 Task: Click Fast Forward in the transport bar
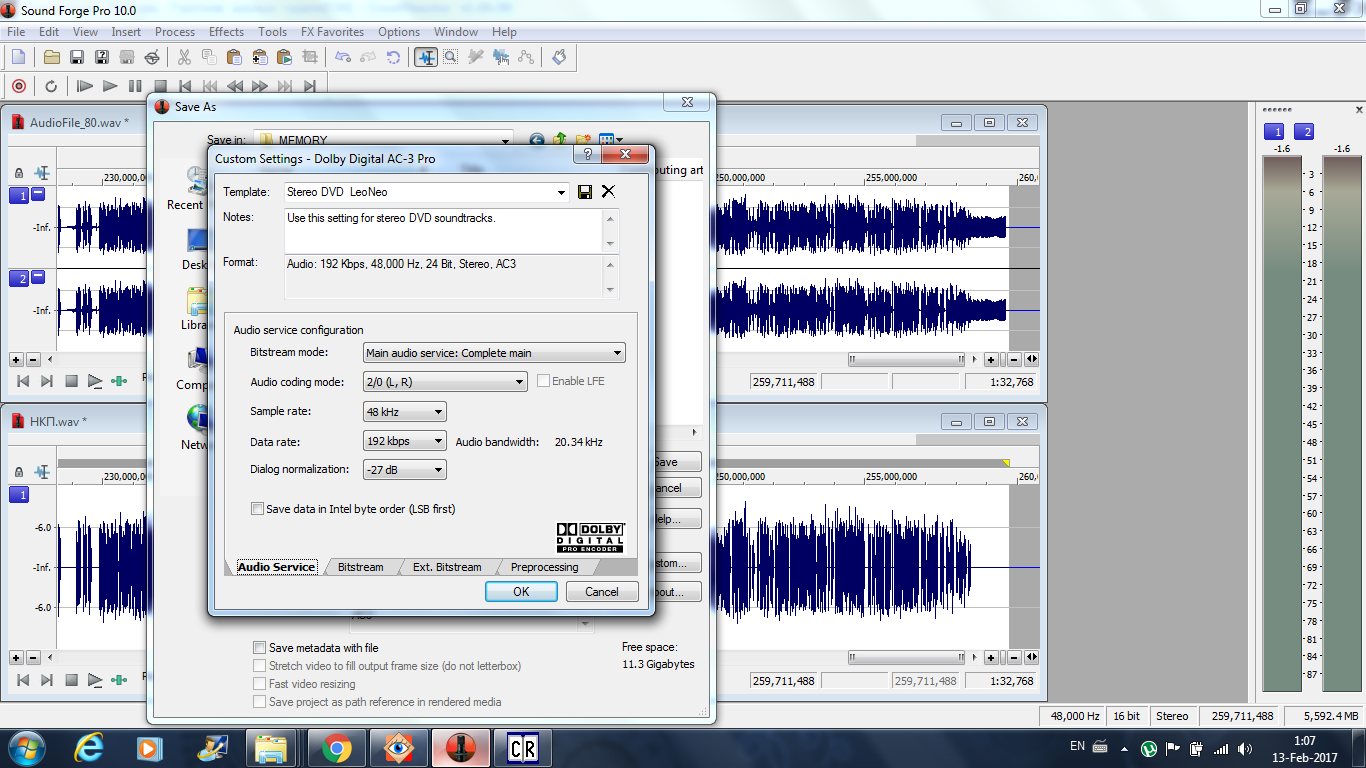(x=260, y=86)
